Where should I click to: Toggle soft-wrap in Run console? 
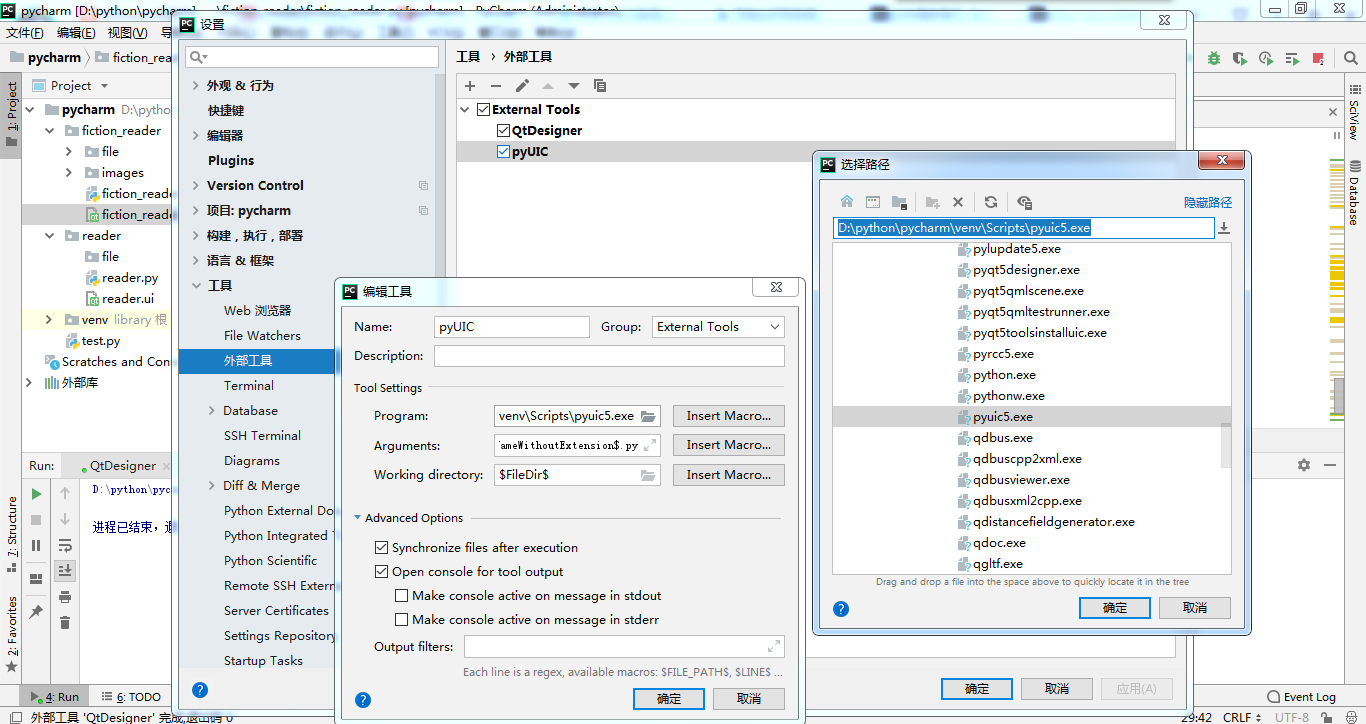click(x=65, y=545)
